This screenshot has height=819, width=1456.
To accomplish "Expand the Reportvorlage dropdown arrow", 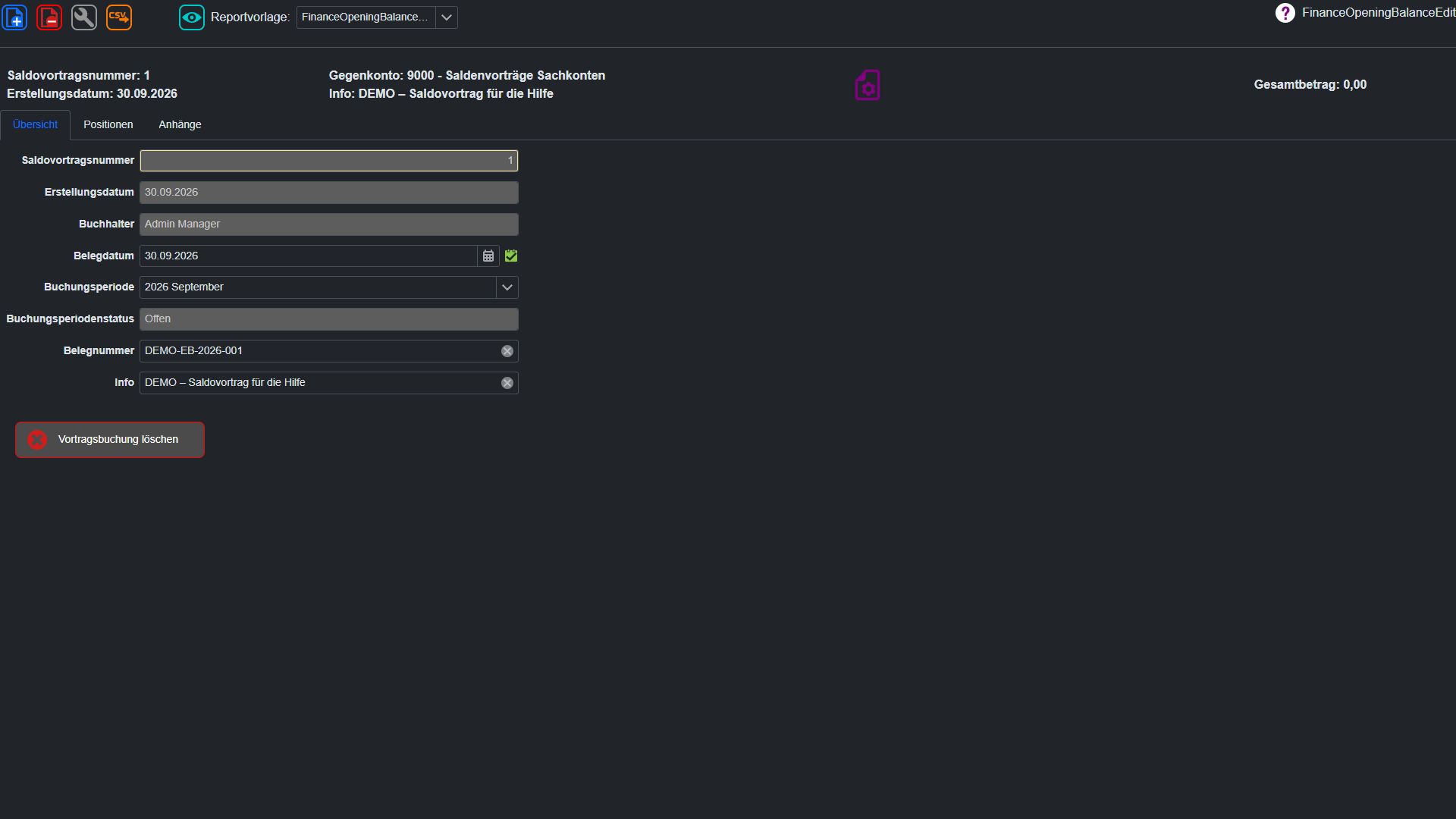I will pyautogui.click(x=447, y=17).
